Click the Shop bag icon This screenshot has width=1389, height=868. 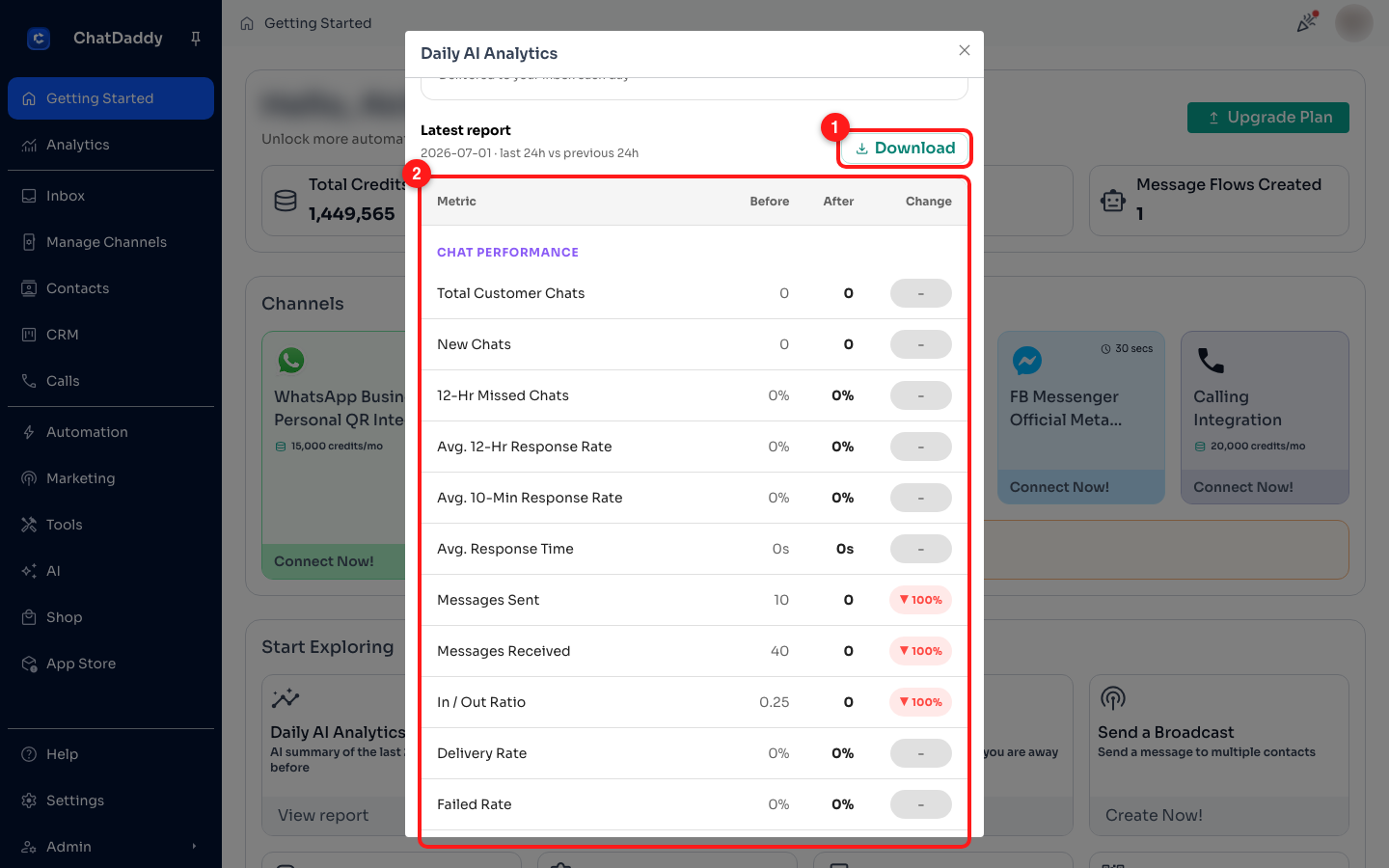(29, 617)
